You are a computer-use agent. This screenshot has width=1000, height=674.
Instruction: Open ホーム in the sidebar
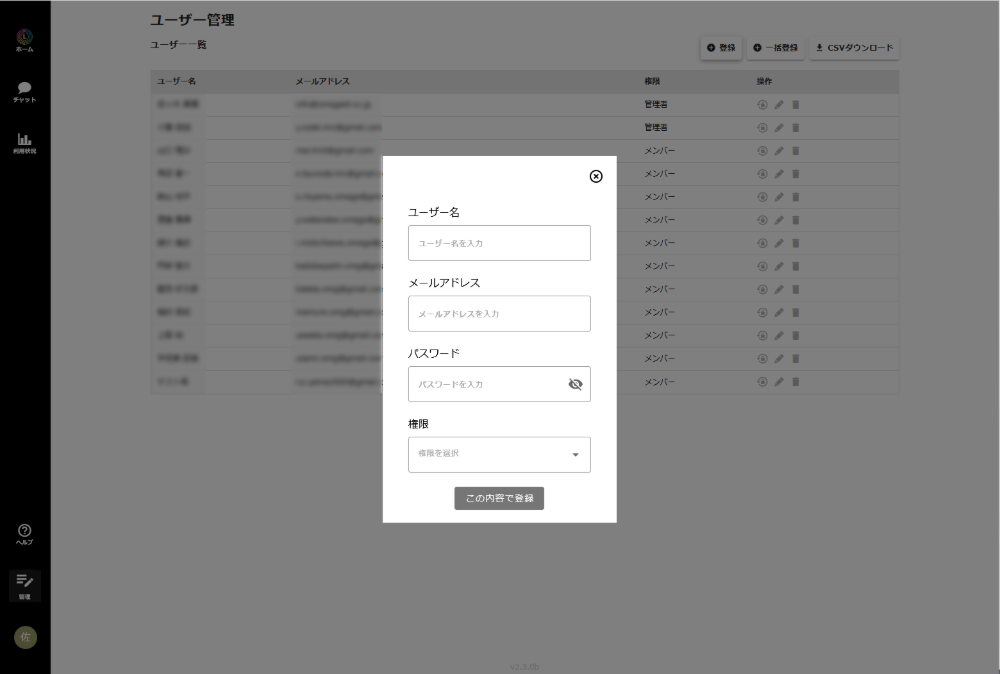24,41
